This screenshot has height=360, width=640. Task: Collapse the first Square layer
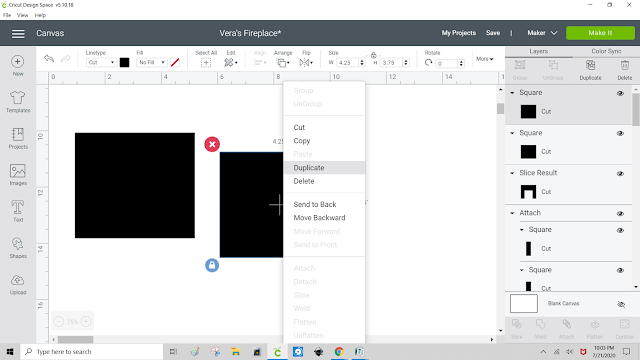pos(512,93)
